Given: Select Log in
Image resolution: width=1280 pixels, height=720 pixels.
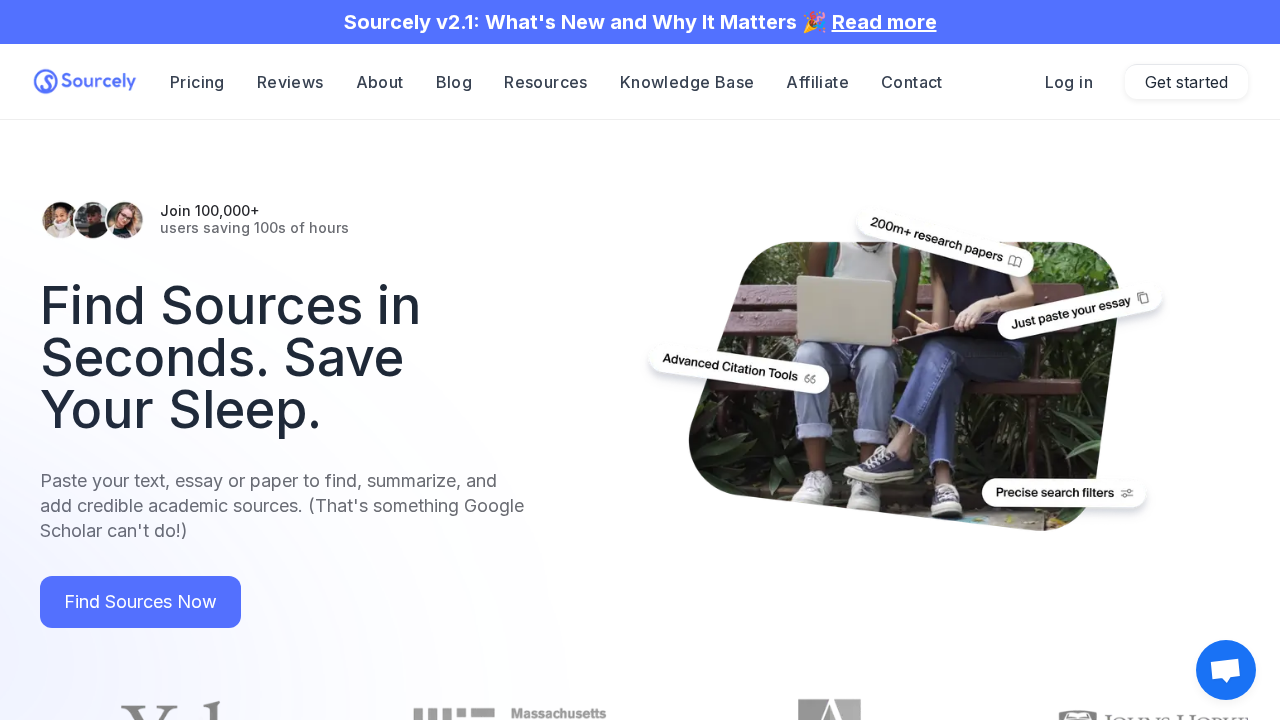Looking at the screenshot, I should 1069,82.
